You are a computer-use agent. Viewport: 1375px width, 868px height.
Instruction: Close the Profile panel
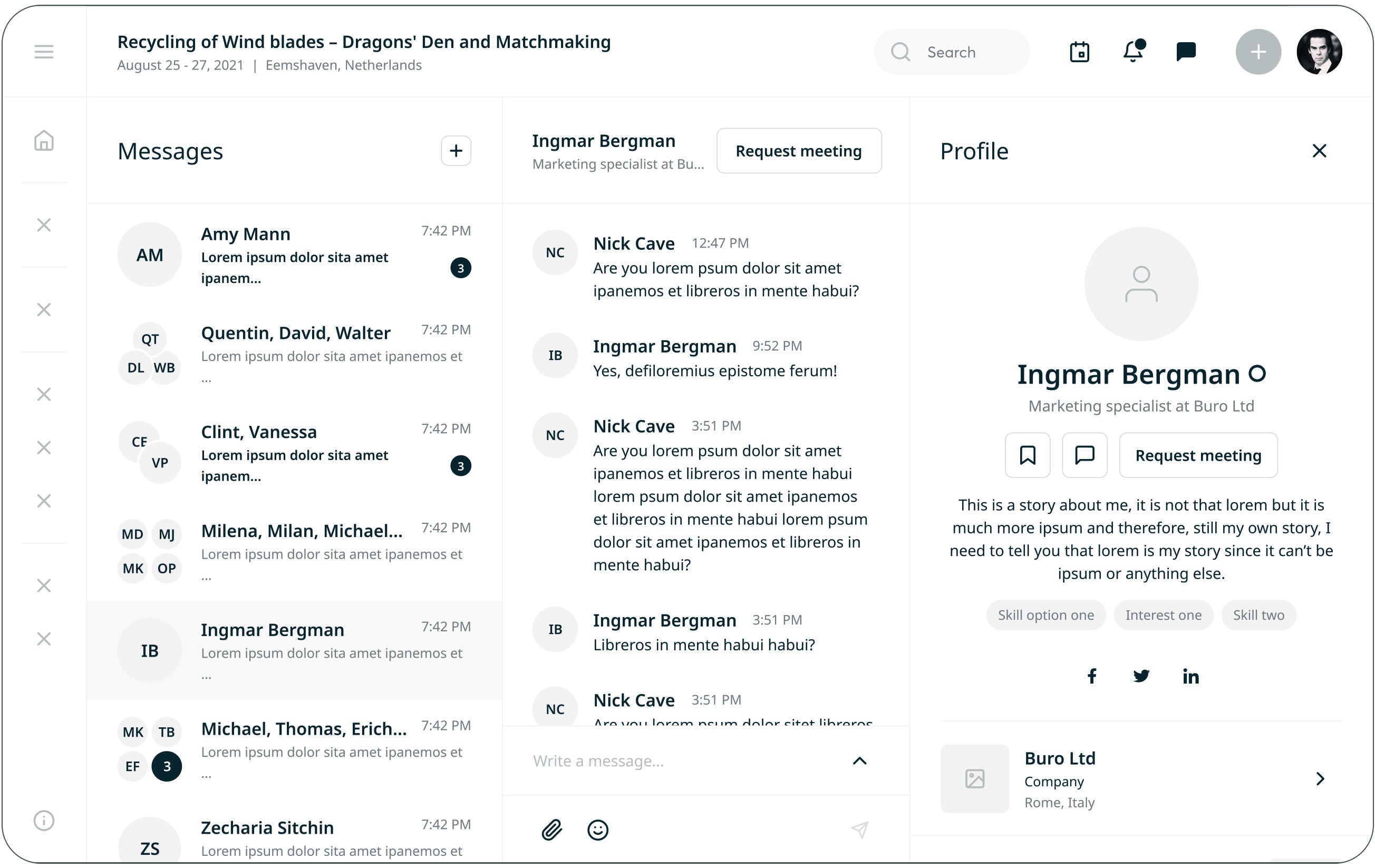(1319, 151)
